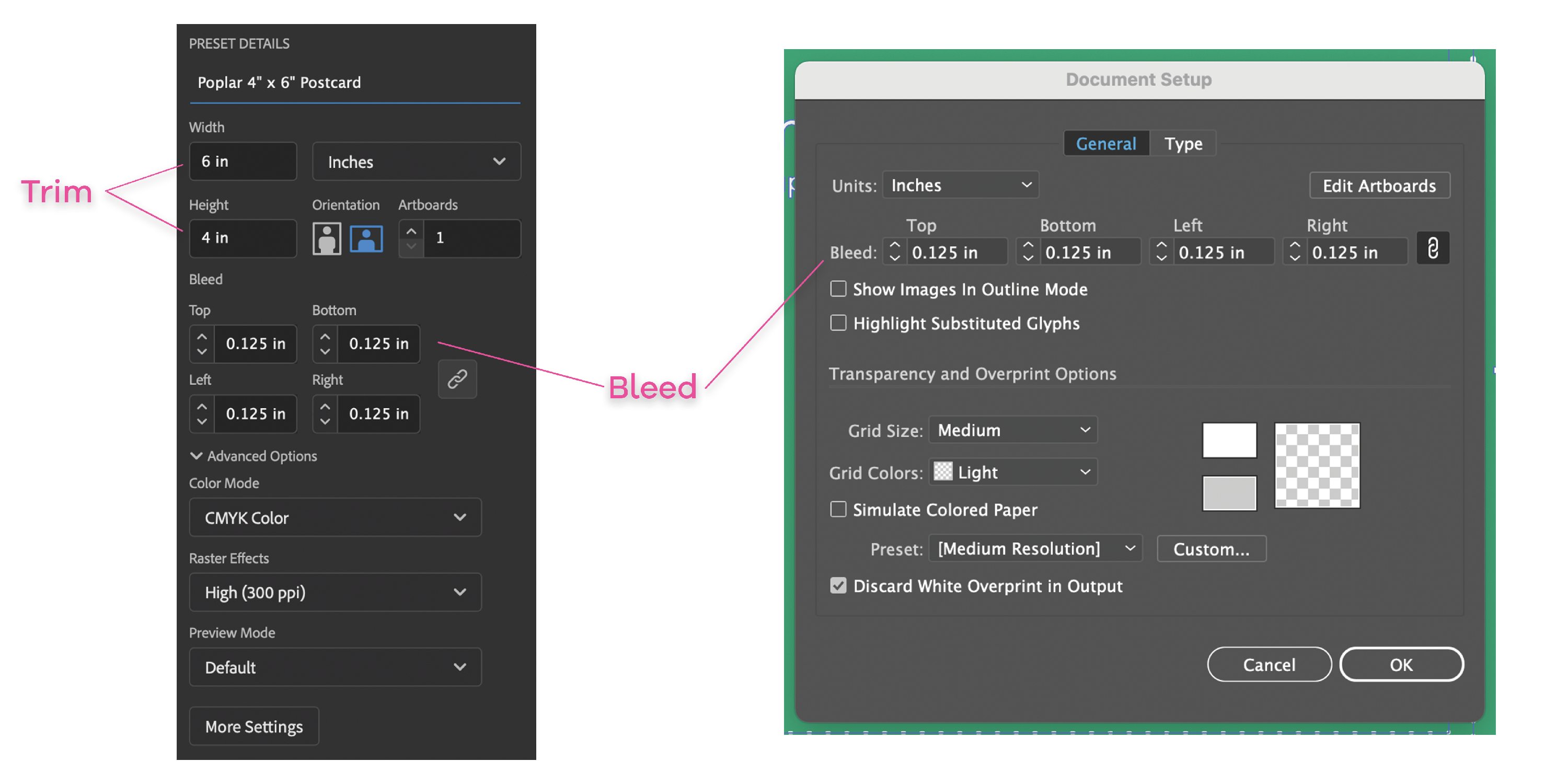Click Width field showing 6 in

point(243,162)
